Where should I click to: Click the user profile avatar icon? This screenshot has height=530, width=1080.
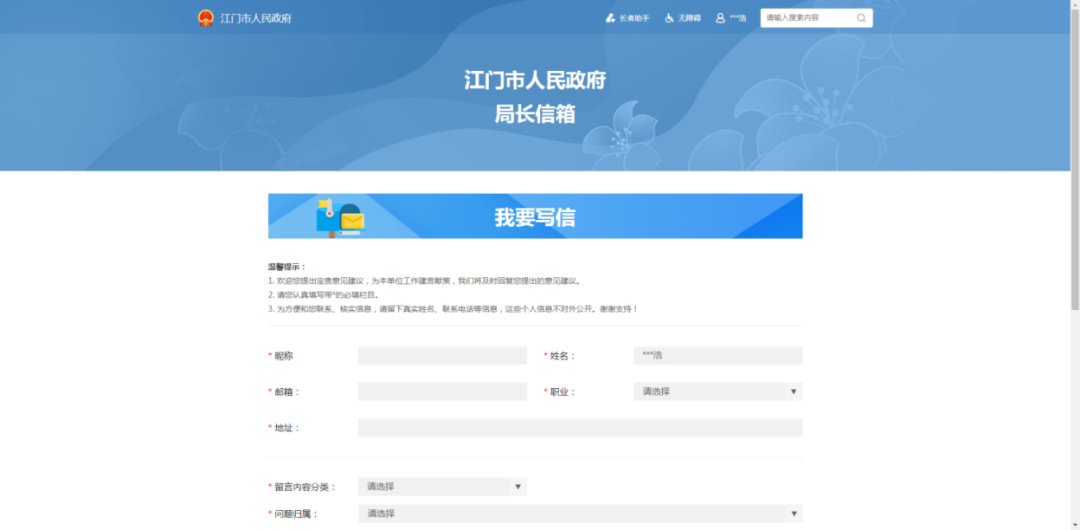point(720,18)
